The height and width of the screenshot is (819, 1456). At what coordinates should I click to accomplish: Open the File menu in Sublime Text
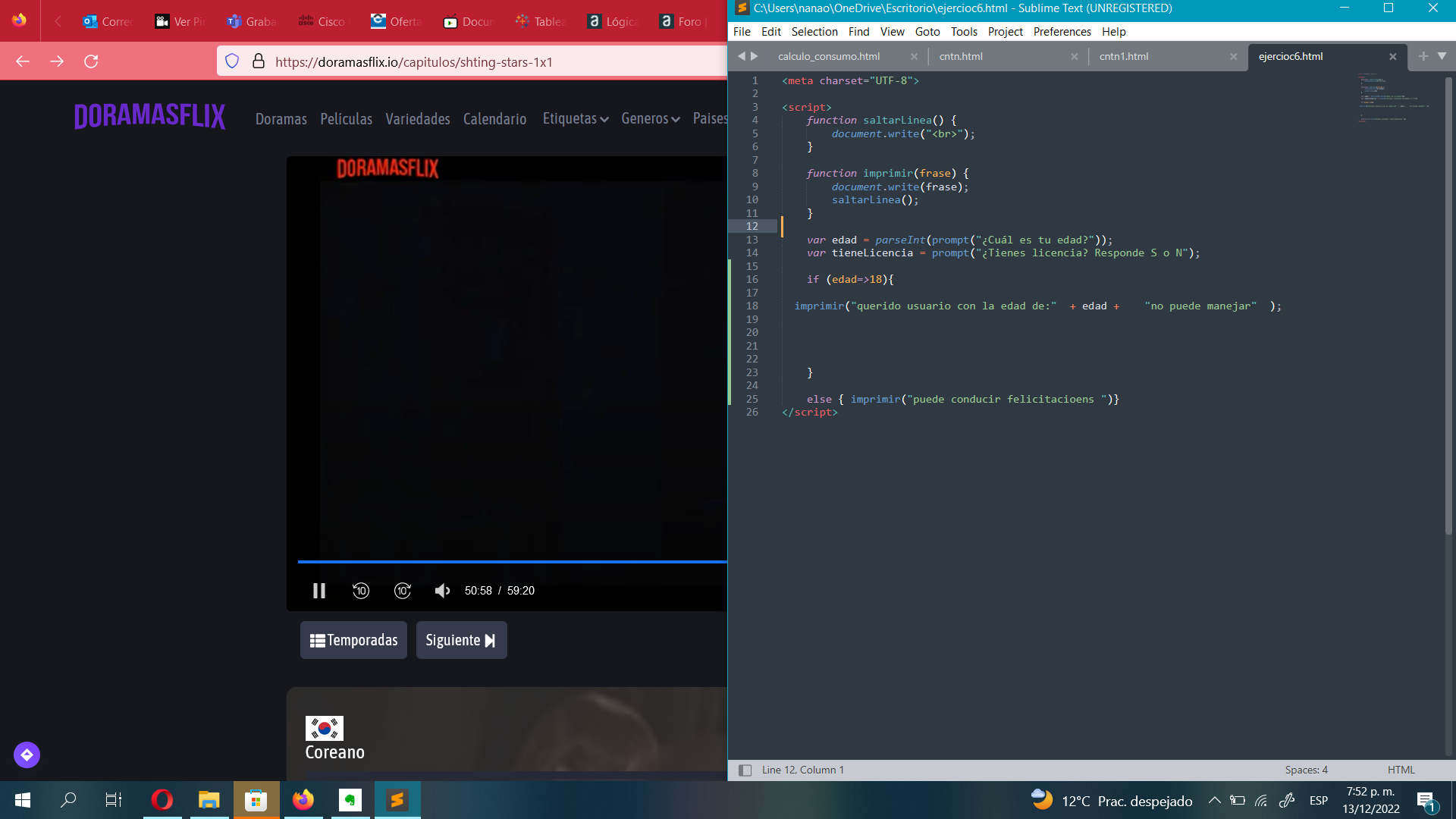pyautogui.click(x=742, y=32)
